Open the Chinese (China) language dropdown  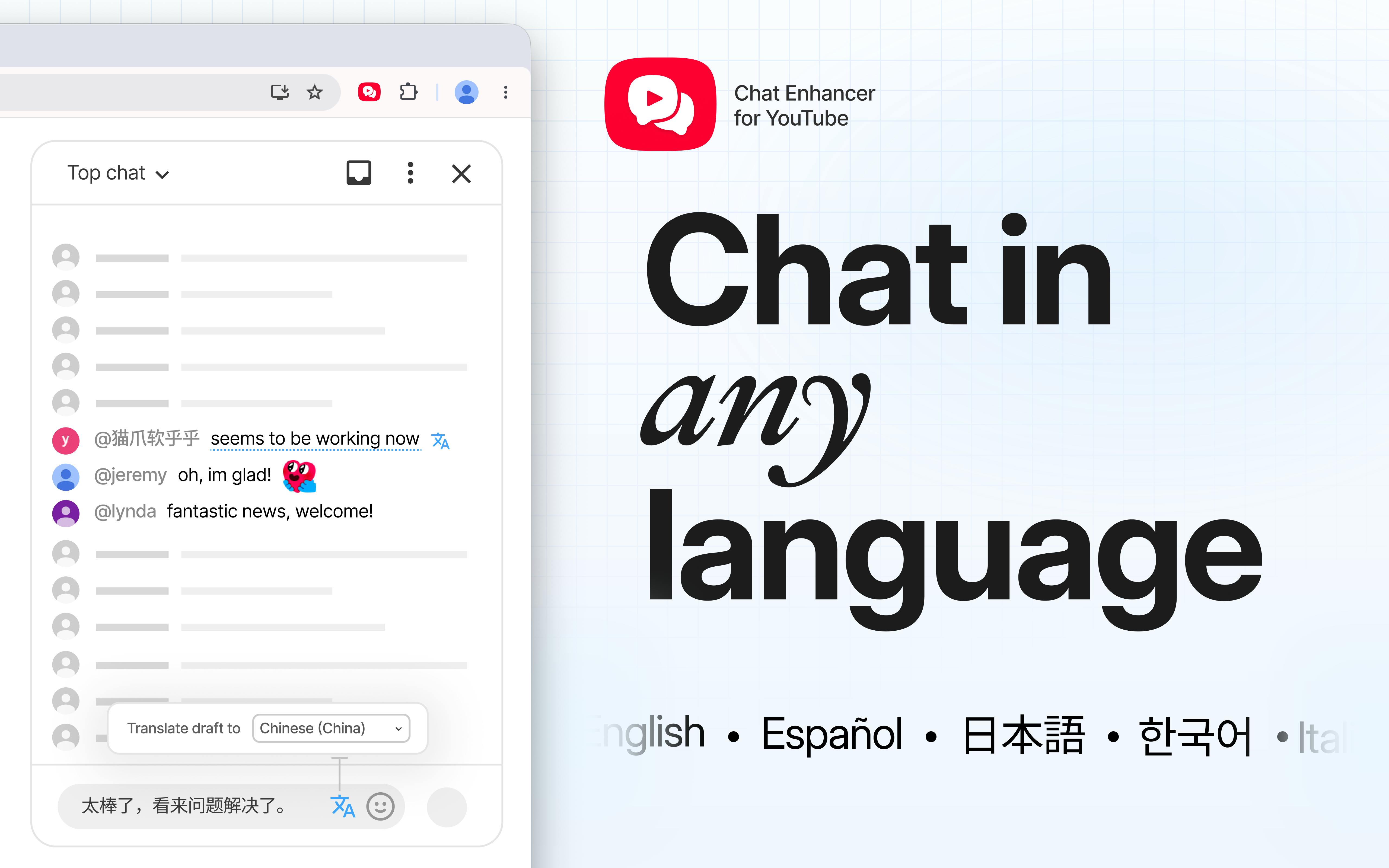[x=331, y=728]
